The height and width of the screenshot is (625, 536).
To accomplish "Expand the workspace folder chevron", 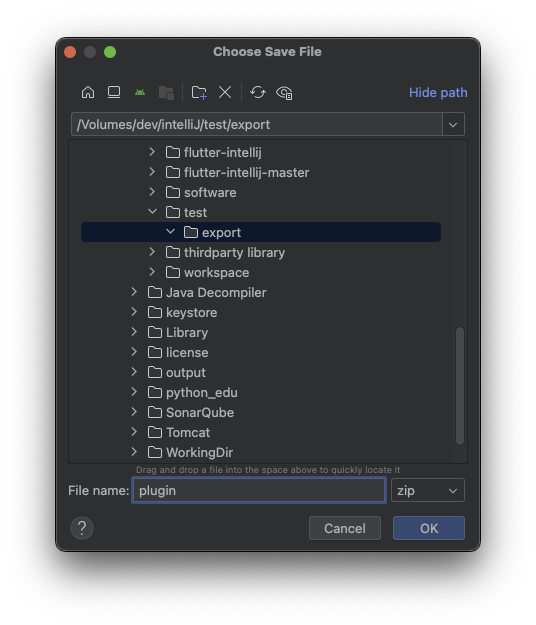I will pyautogui.click(x=152, y=272).
